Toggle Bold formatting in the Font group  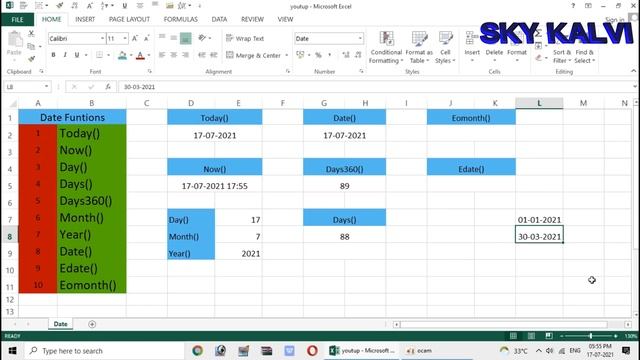(53, 55)
